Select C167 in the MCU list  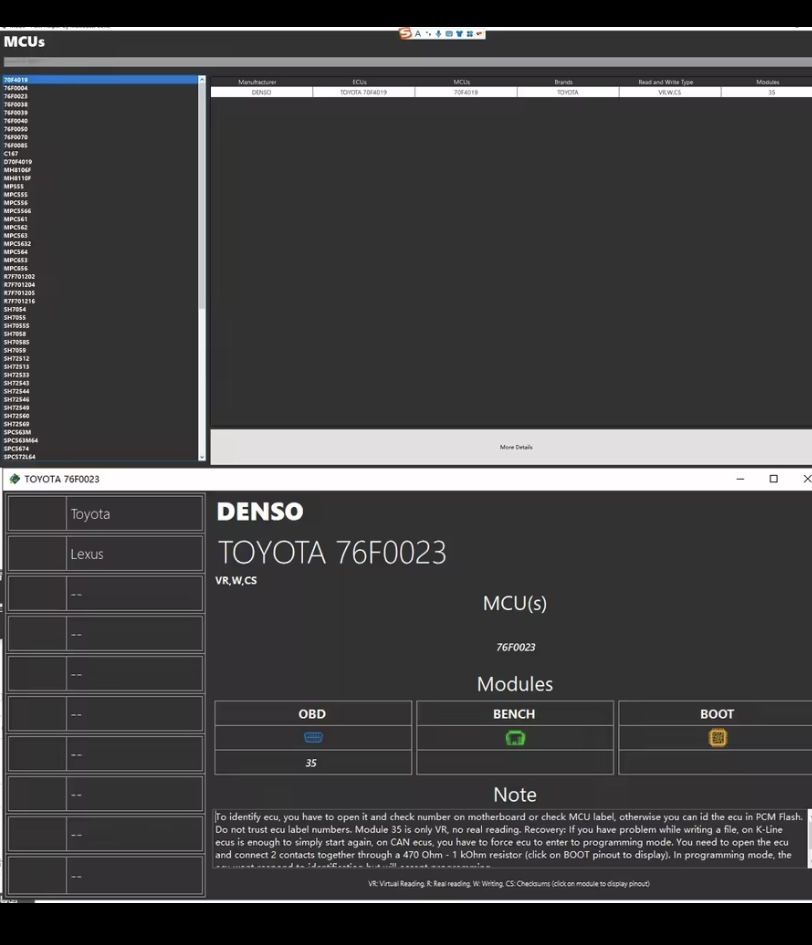click(11, 154)
